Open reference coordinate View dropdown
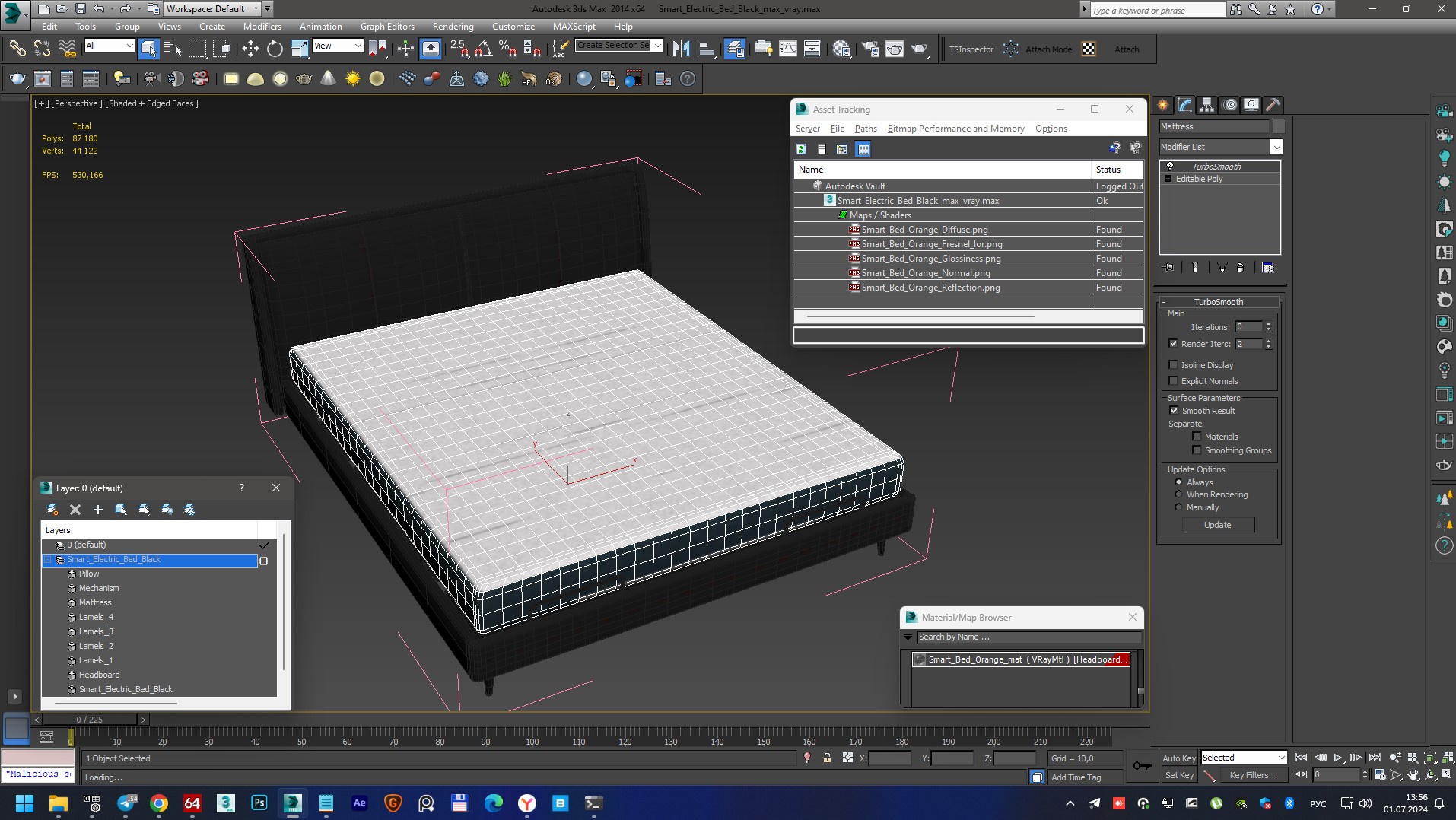This screenshot has height=820, width=1456. 338,46
